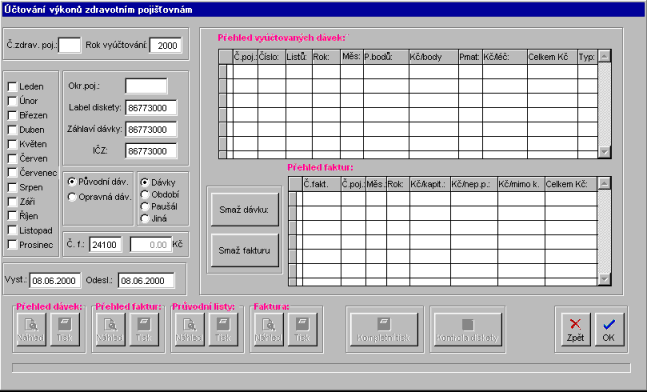
Task: Click Tisk under Přehled dávek
Action: [65, 329]
